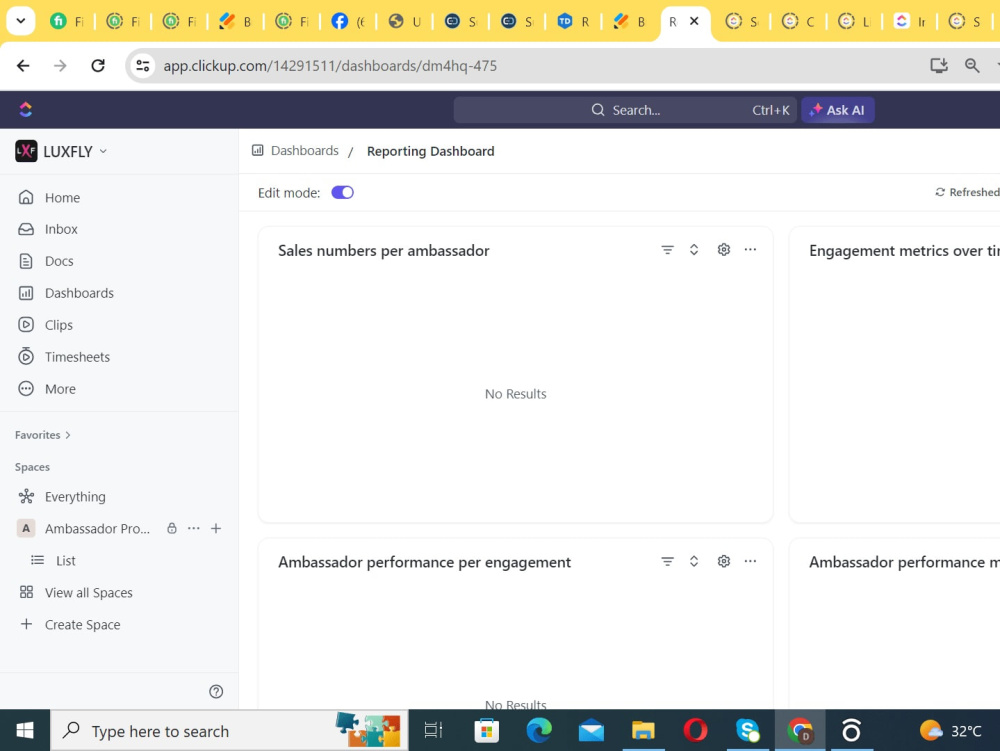This screenshot has width=1000, height=751.
Task: Click the Ask AI button
Action: tap(837, 110)
